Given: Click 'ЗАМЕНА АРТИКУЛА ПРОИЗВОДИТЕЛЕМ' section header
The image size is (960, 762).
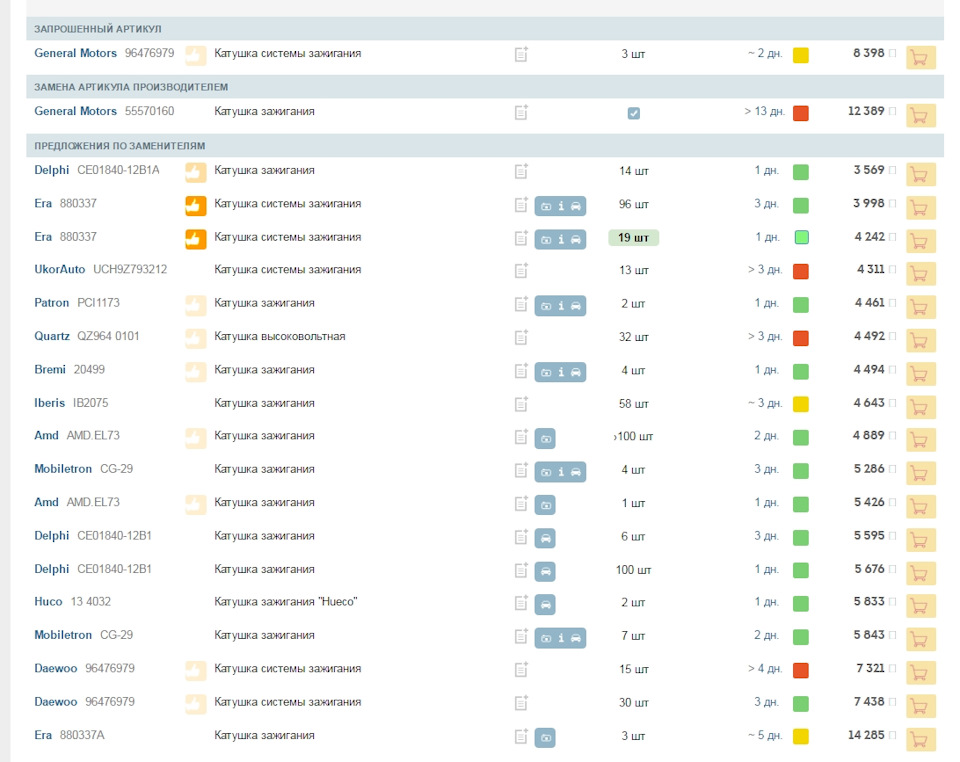Looking at the screenshot, I should click(131, 87).
